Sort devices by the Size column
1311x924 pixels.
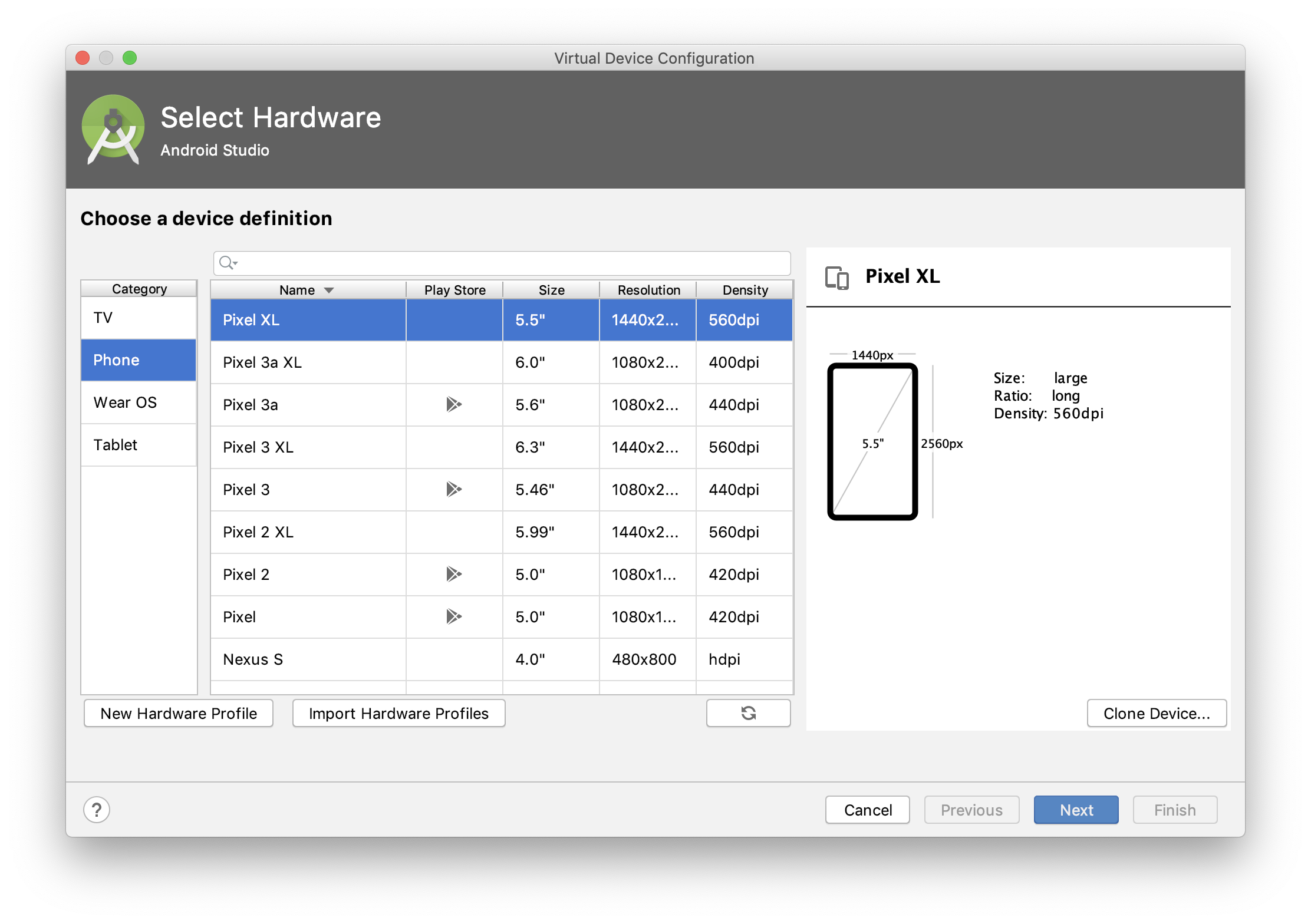coord(551,290)
